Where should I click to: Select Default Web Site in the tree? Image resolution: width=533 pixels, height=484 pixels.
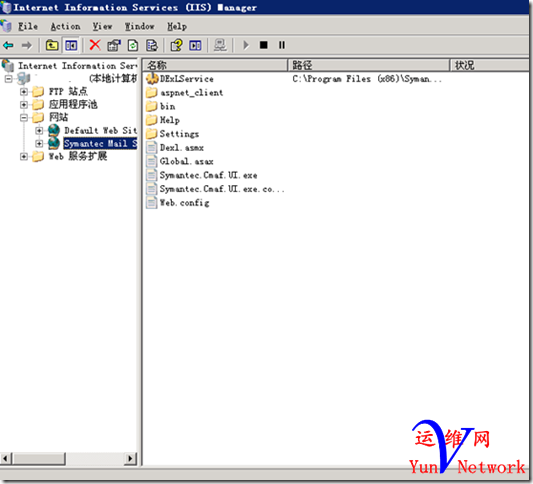pyautogui.click(x=100, y=131)
